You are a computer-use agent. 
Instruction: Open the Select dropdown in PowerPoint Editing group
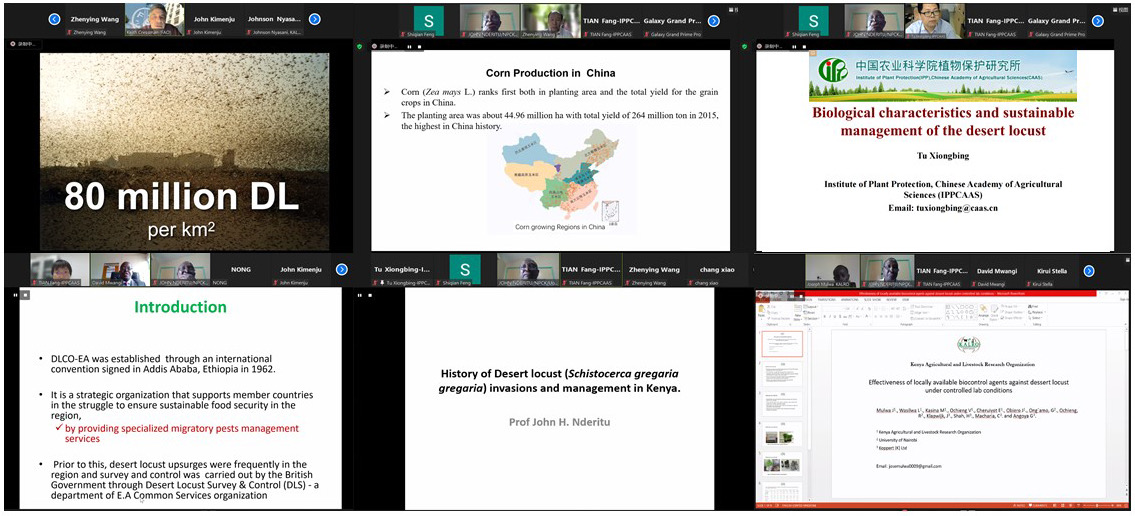point(1036,318)
